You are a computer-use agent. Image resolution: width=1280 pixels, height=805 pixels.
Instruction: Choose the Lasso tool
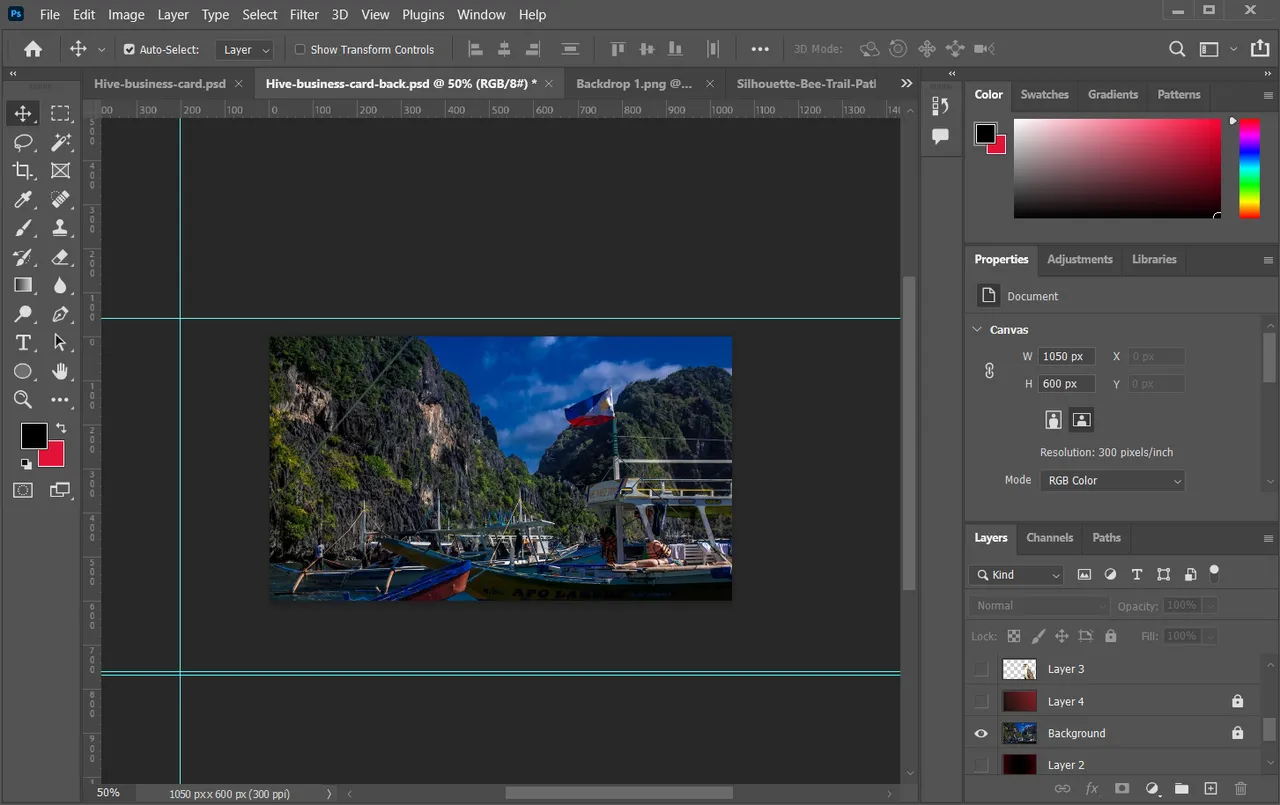pyautogui.click(x=23, y=142)
